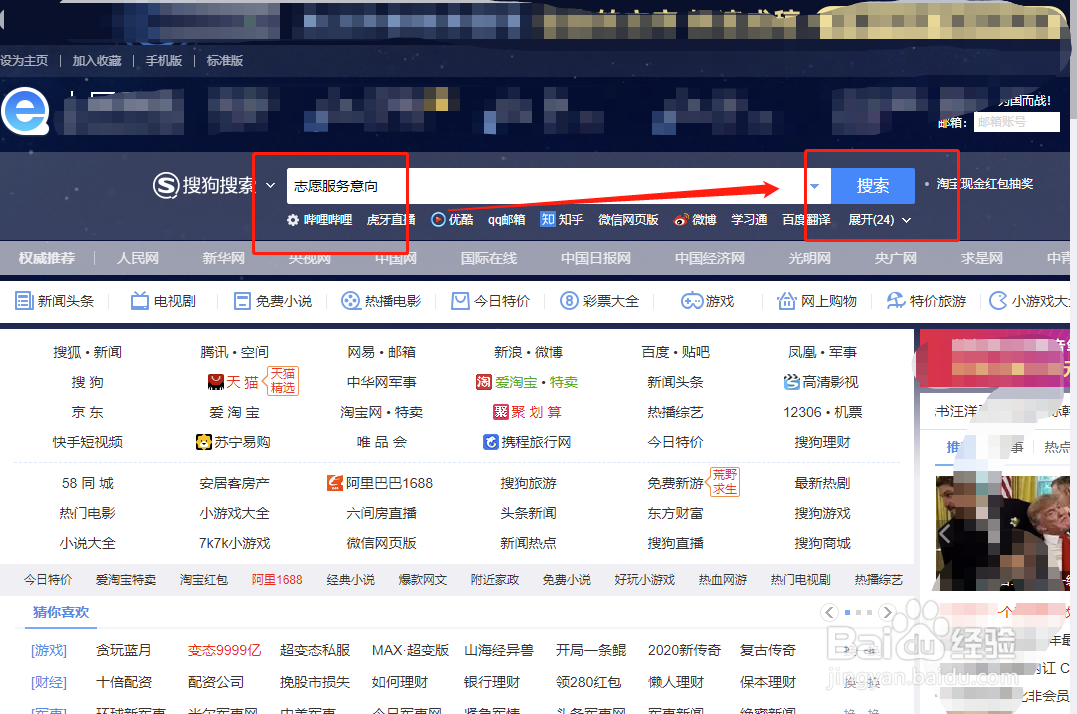Switch to 标准版 version

click(225, 60)
